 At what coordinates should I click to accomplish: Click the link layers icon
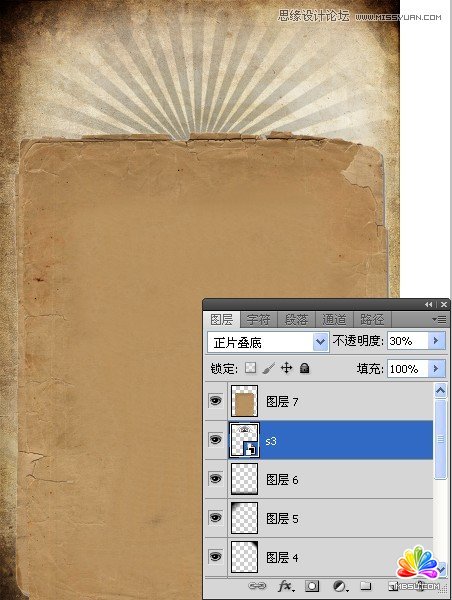(257, 586)
